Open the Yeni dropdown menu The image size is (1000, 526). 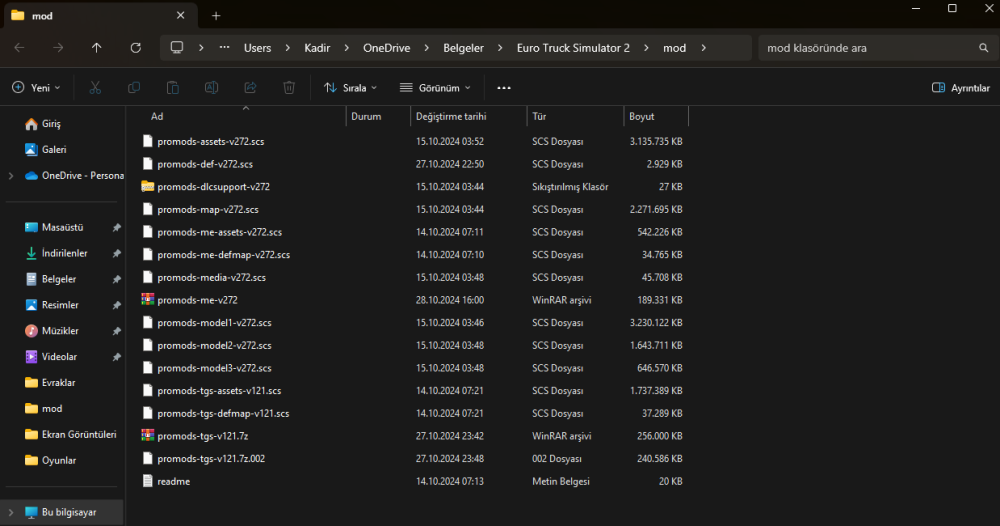click(x=36, y=88)
